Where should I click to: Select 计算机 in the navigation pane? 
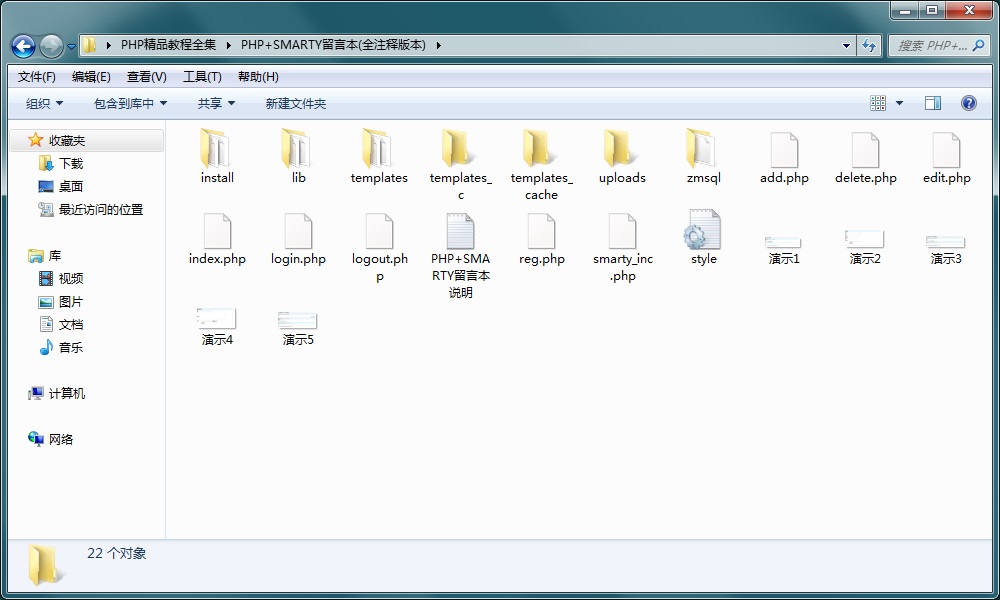[x=66, y=393]
